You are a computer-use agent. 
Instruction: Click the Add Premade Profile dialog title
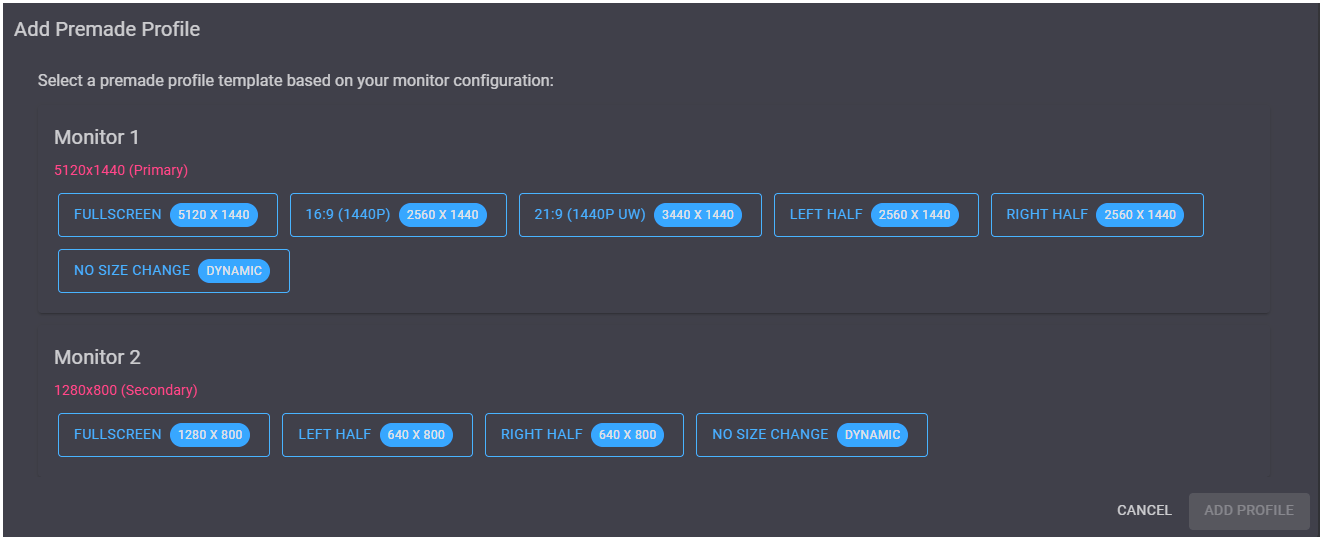pos(107,29)
